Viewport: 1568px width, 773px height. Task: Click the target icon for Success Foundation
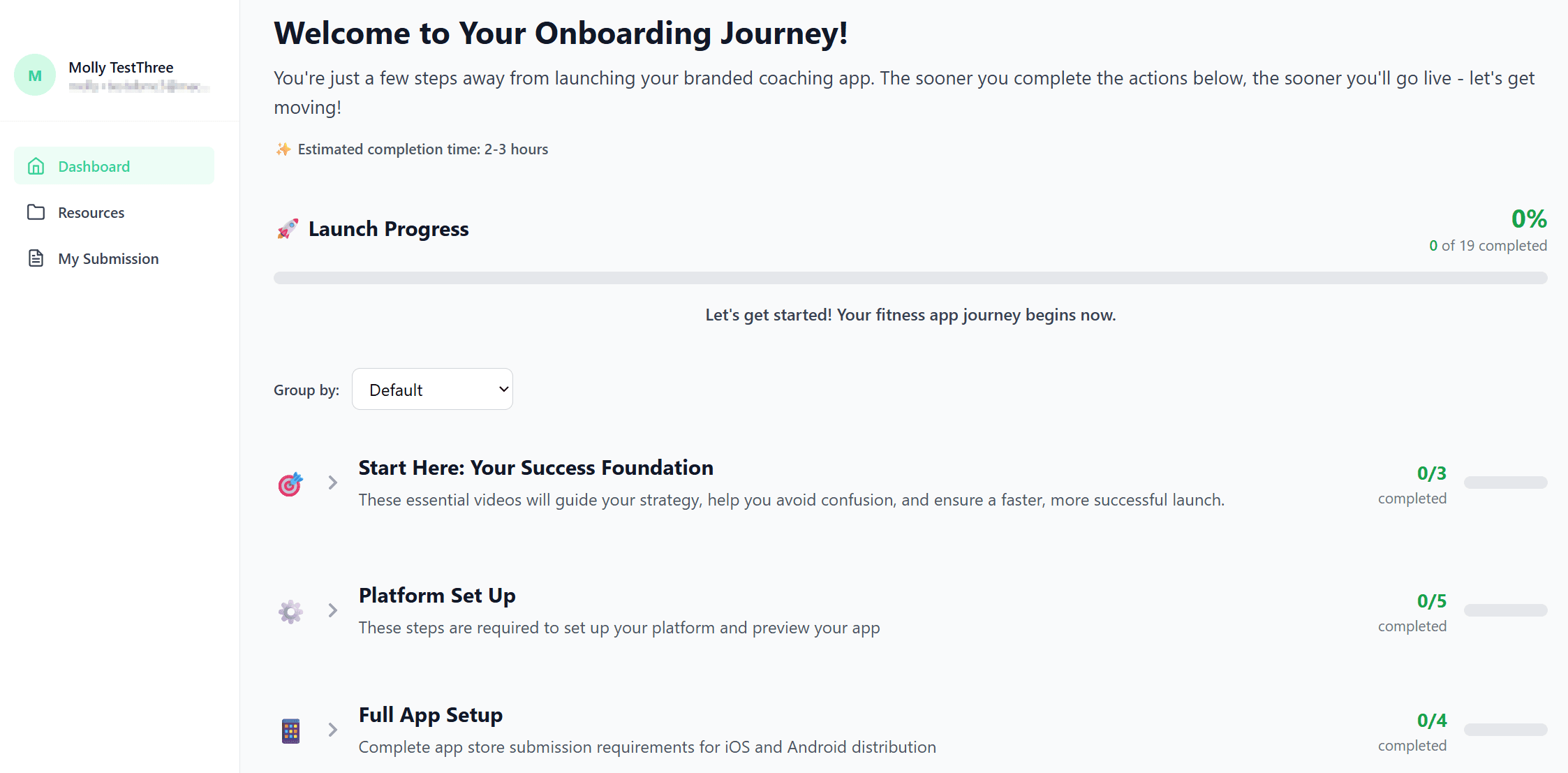coord(290,483)
